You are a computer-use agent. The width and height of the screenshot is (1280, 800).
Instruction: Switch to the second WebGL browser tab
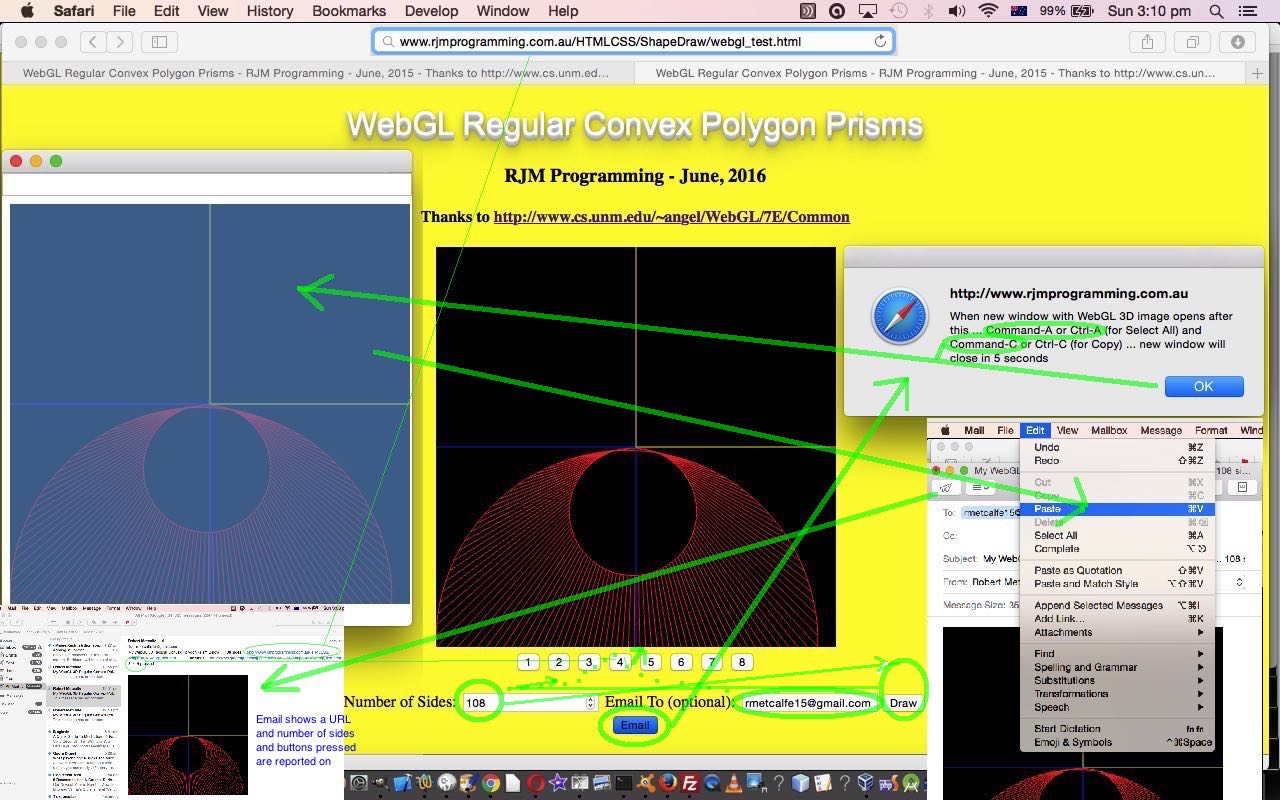click(935, 73)
